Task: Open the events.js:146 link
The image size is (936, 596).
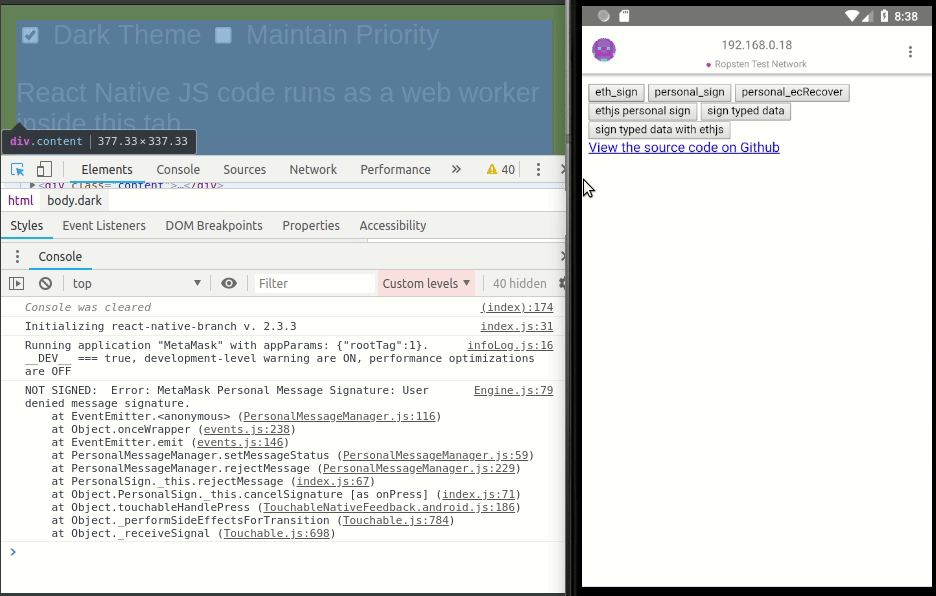Action: pos(240,443)
